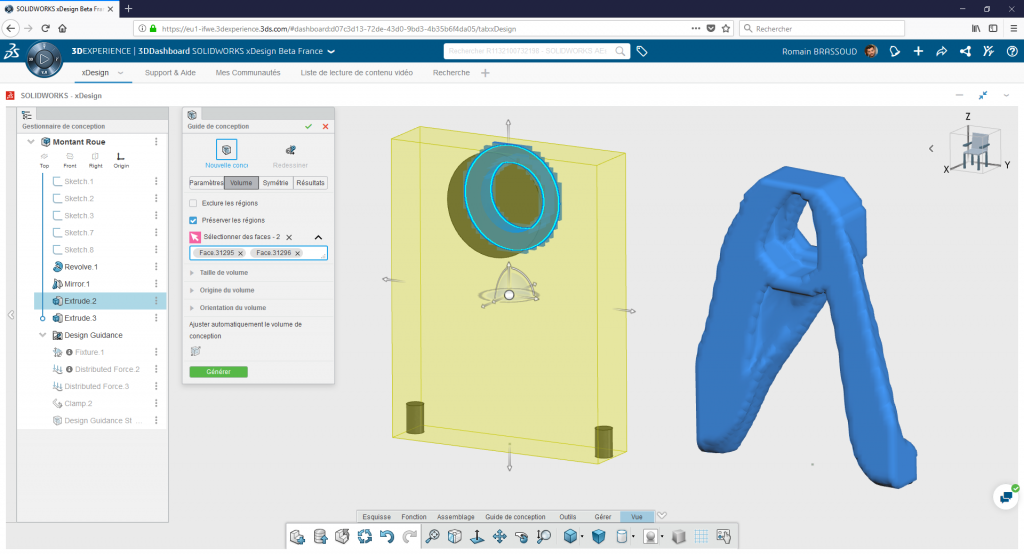Expand the bottom toolbar tabs chevron
The image size is (1024, 555).
click(662, 516)
